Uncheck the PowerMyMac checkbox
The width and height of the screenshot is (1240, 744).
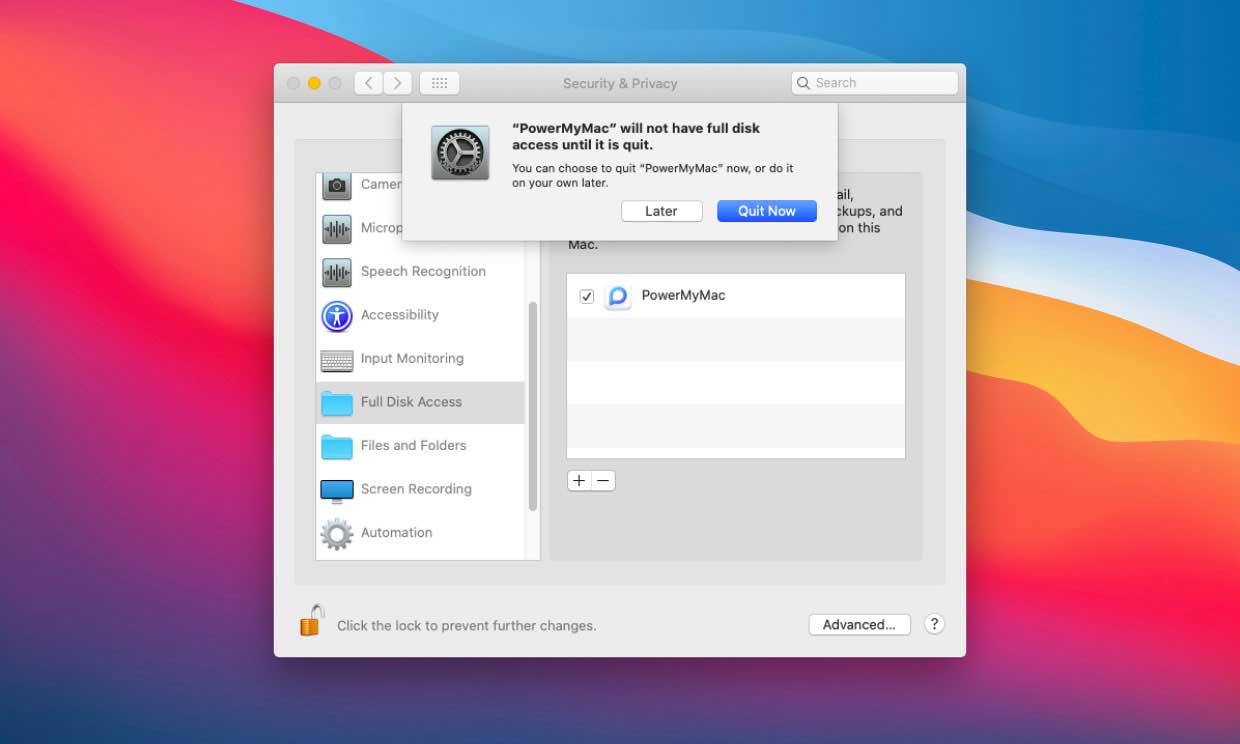587,296
